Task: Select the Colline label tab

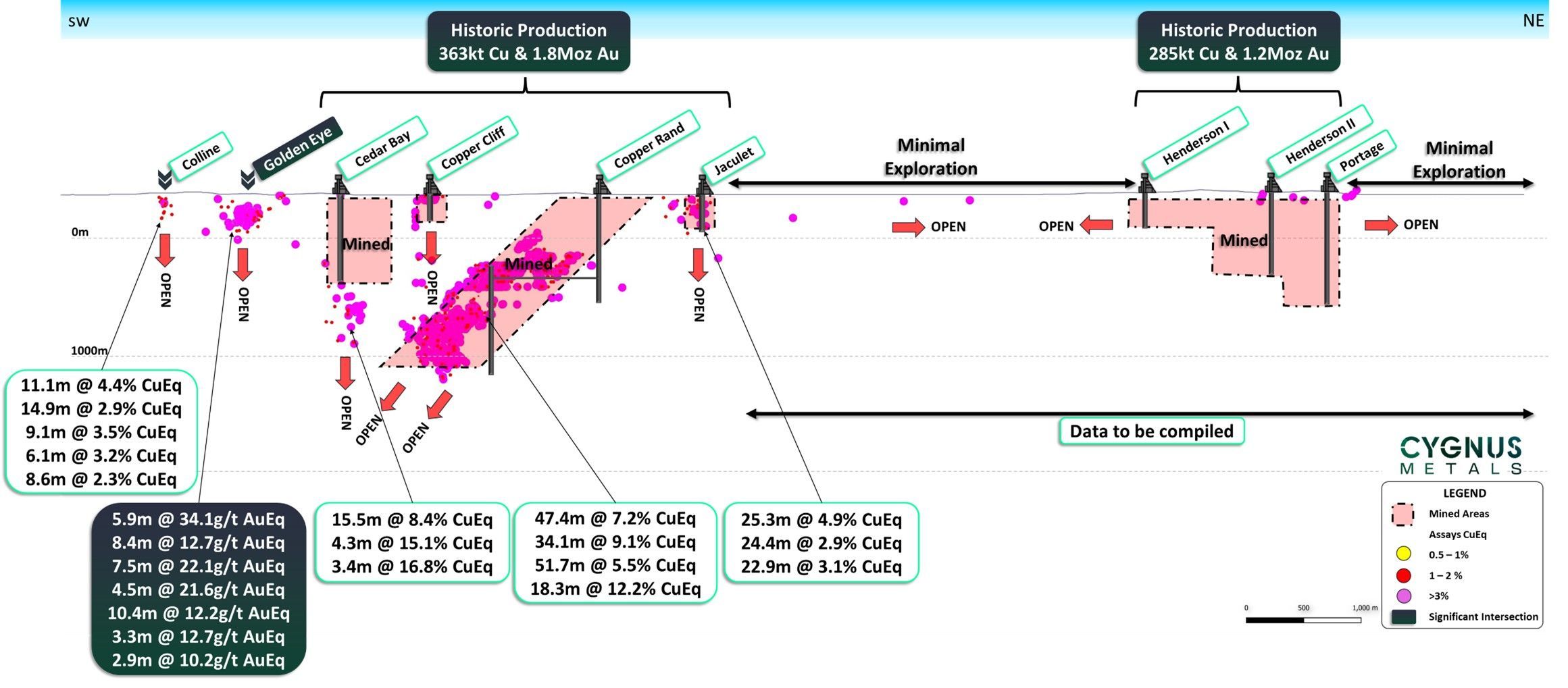Action: pos(201,155)
